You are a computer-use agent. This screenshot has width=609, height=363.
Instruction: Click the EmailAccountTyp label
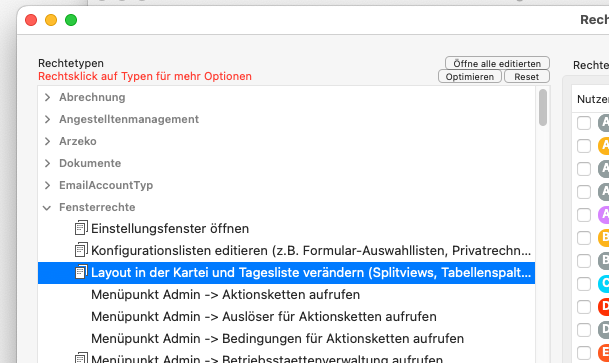pyautogui.click(x=106, y=185)
